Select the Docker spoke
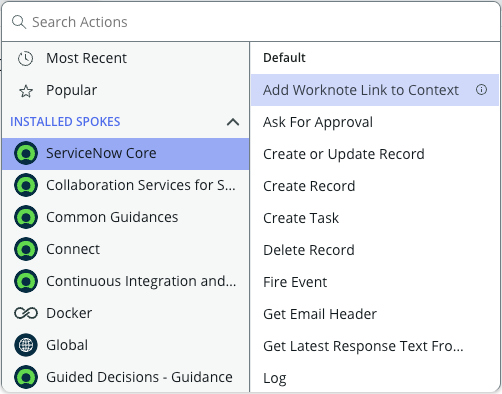The height and width of the screenshot is (394, 502). tap(126, 313)
